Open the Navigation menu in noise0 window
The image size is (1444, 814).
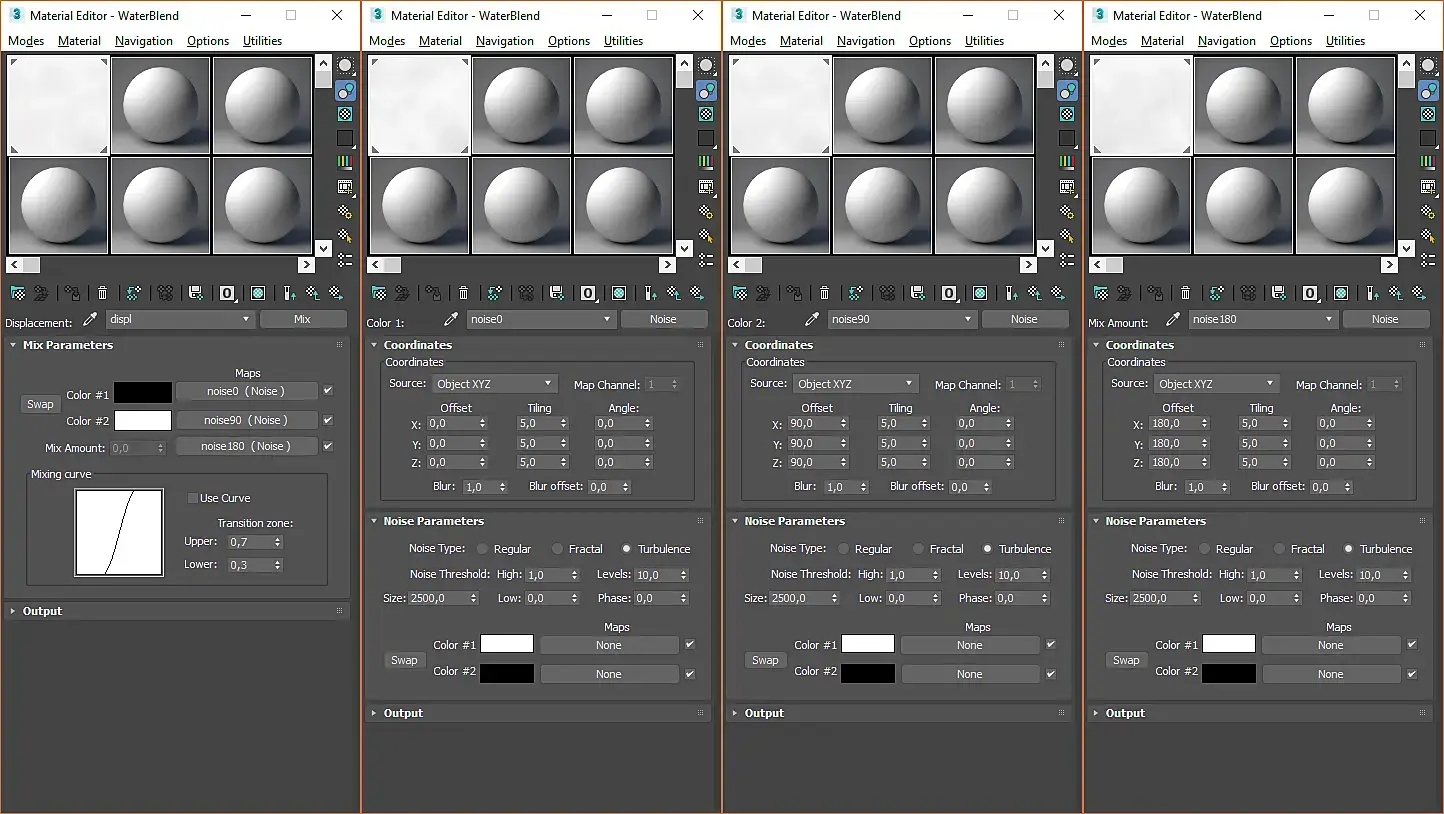505,41
